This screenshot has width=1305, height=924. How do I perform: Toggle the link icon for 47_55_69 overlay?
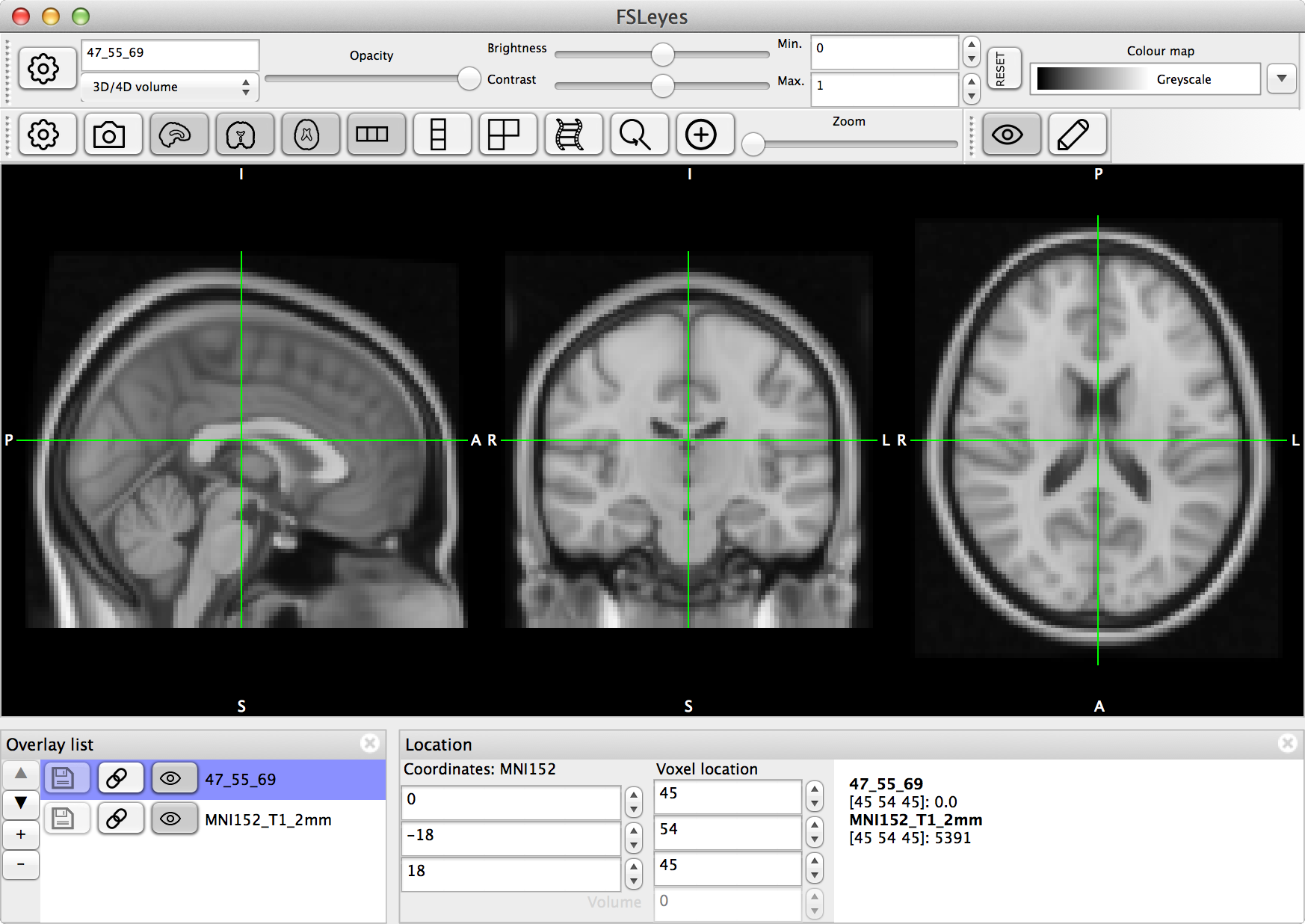pyautogui.click(x=117, y=778)
